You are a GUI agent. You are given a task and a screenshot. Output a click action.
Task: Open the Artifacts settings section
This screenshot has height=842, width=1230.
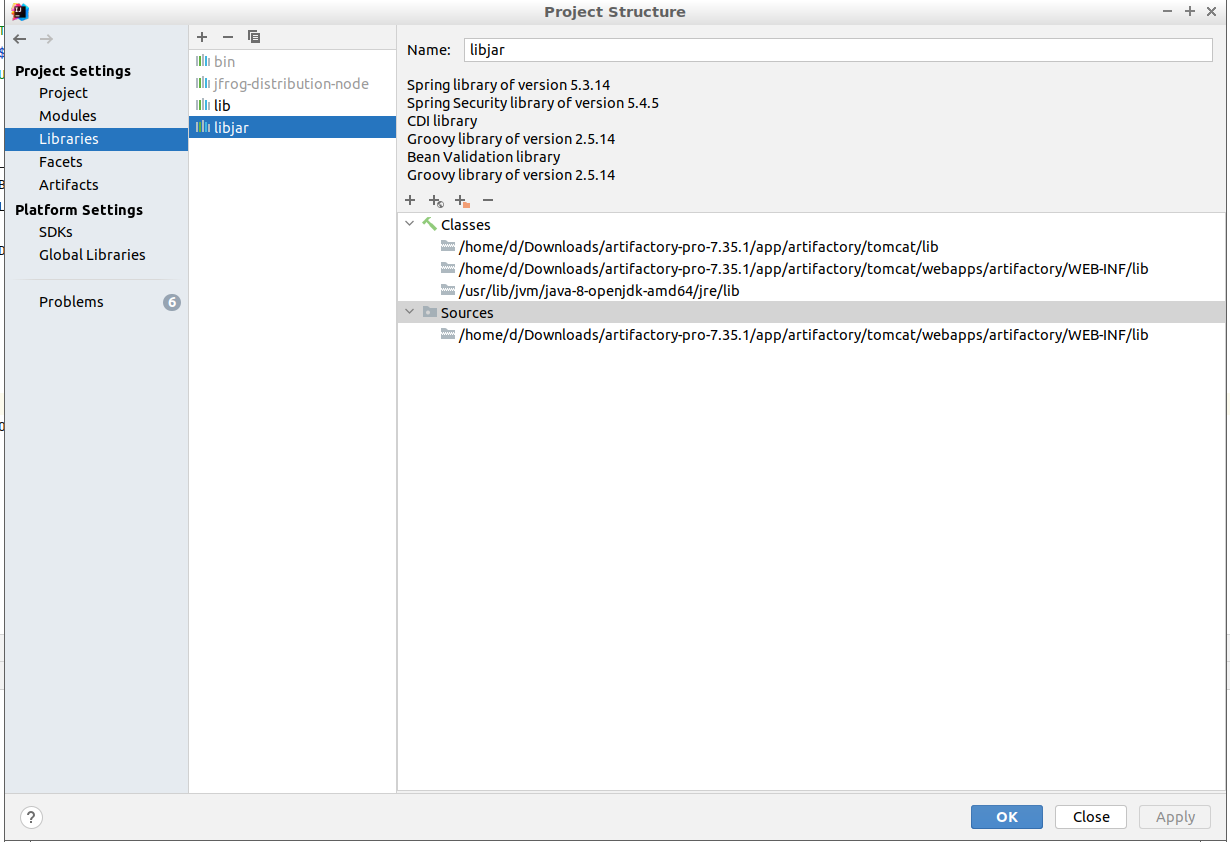[x=69, y=185]
